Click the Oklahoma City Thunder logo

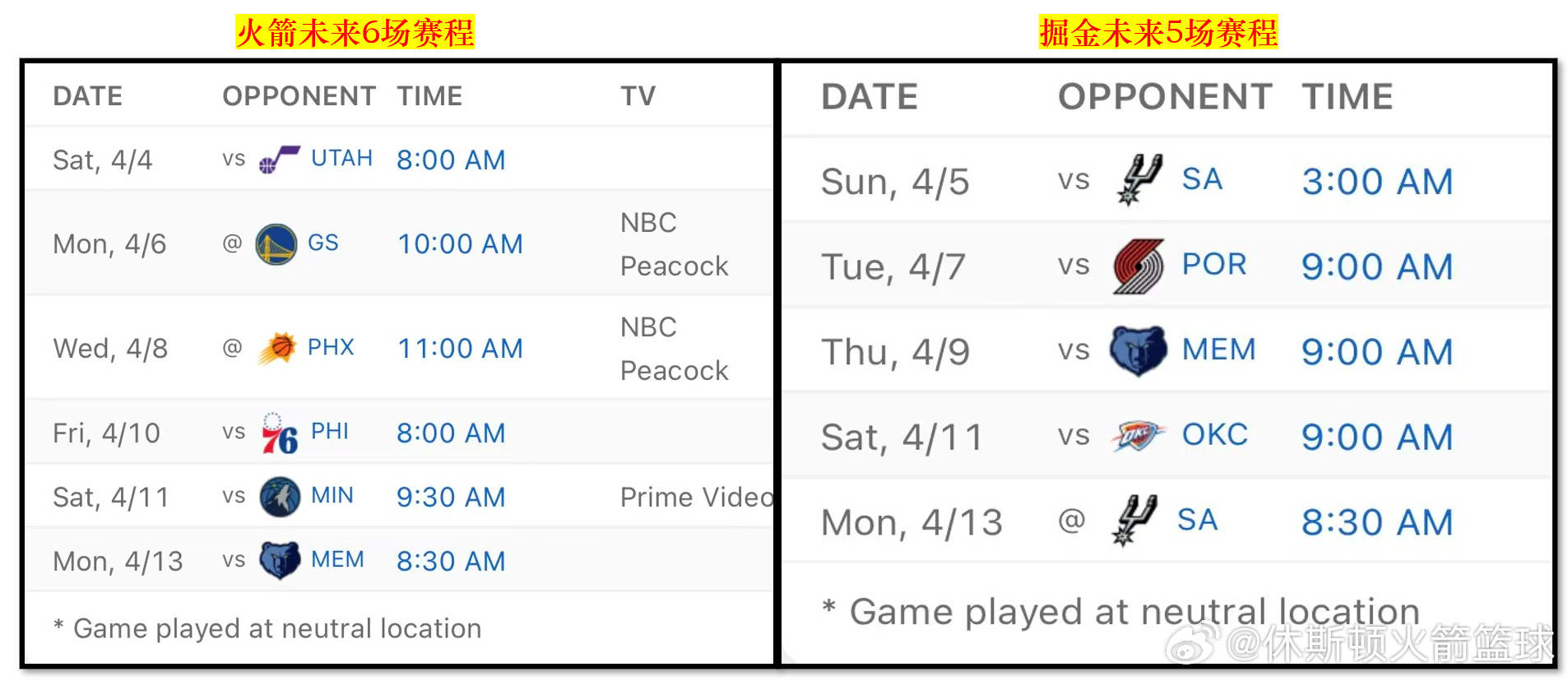pos(1139,436)
